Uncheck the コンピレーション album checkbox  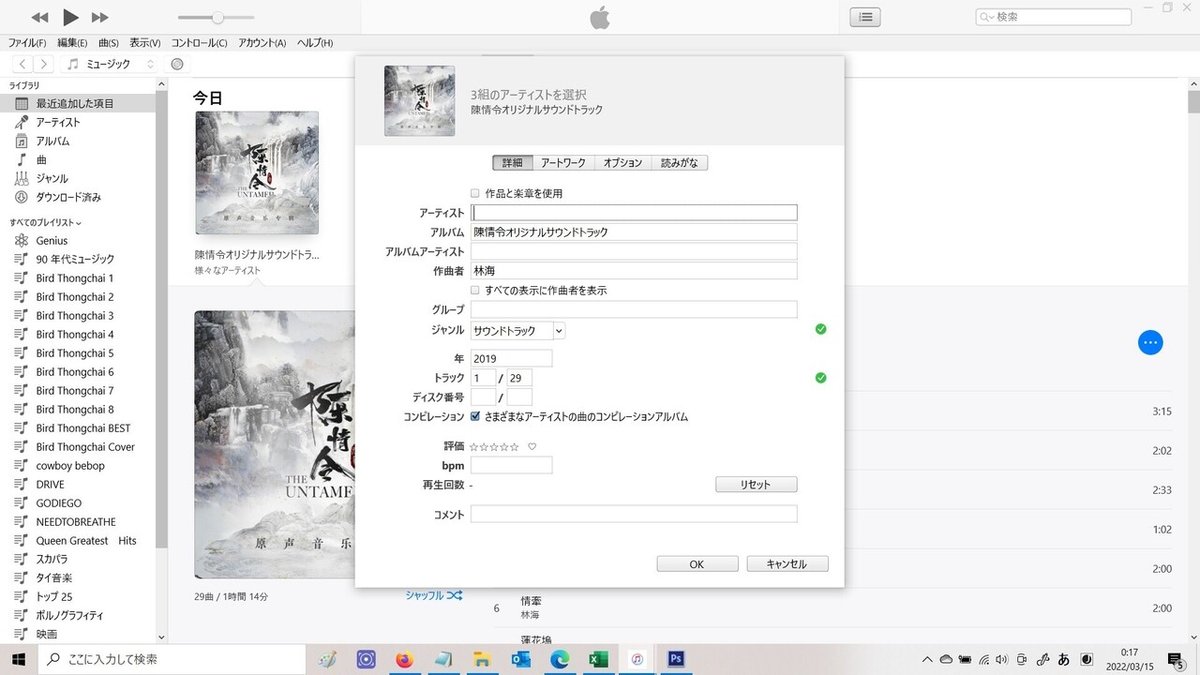click(475, 416)
